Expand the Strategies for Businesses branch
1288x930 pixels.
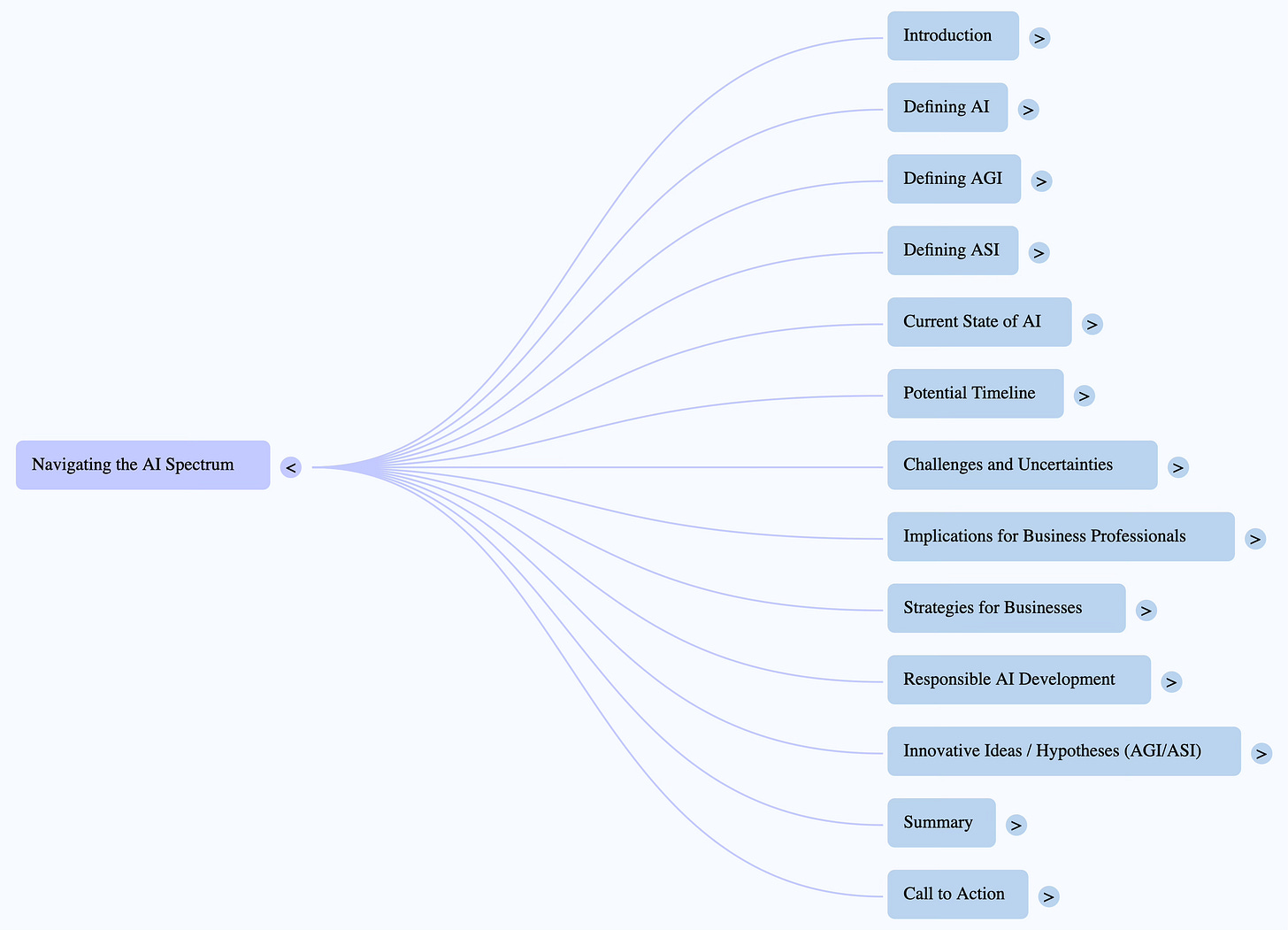pyautogui.click(x=1146, y=611)
